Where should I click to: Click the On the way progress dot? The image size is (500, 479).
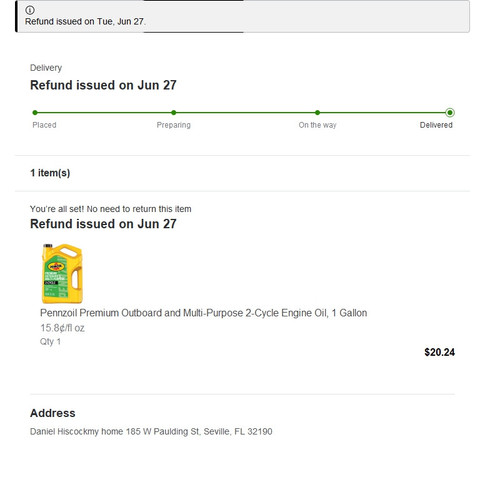[317, 113]
